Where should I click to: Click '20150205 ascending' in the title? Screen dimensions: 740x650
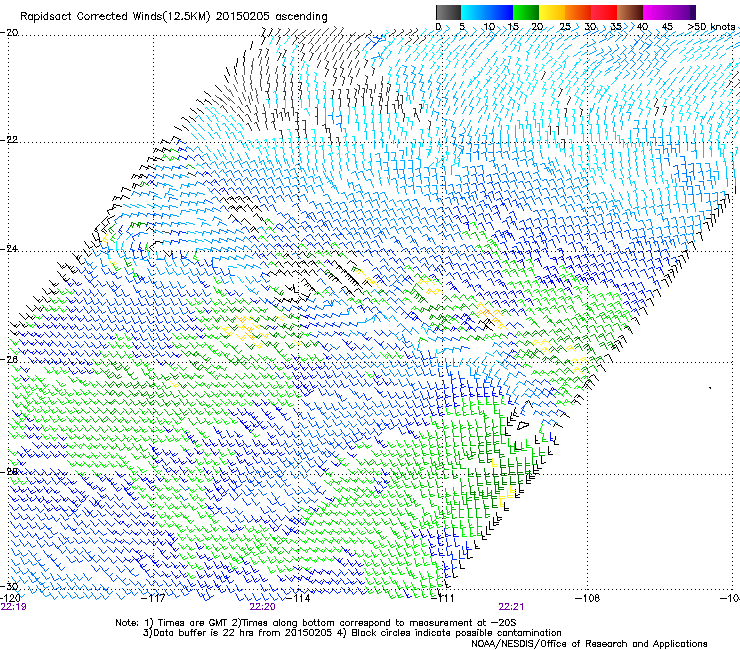[271, 17]
